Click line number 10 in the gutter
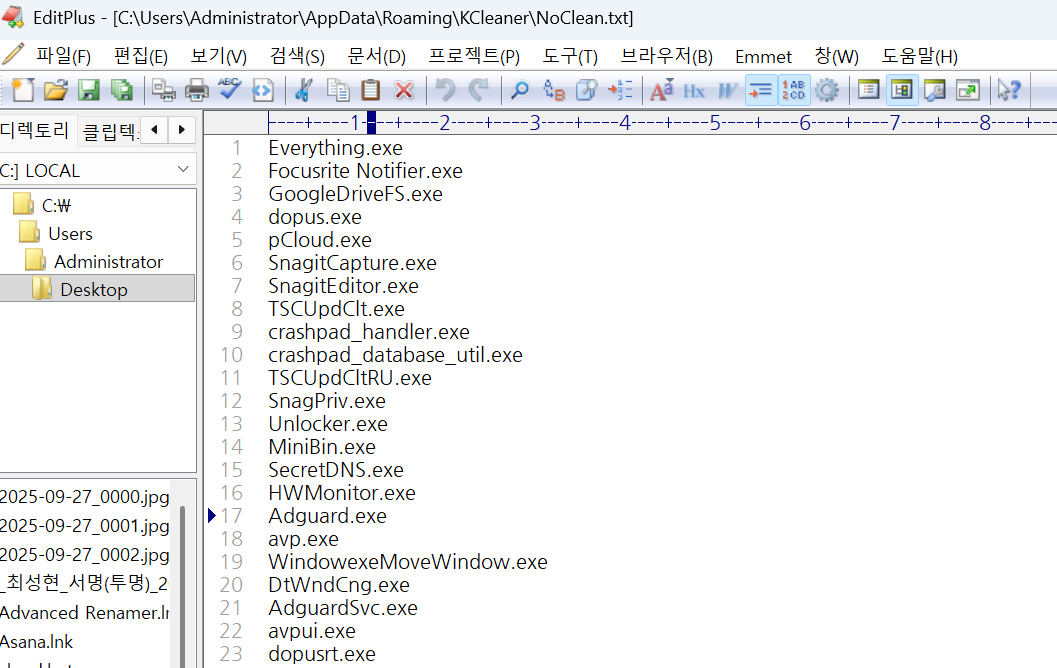The width and height of the screenshot is (1057, 668). (231, 355)
